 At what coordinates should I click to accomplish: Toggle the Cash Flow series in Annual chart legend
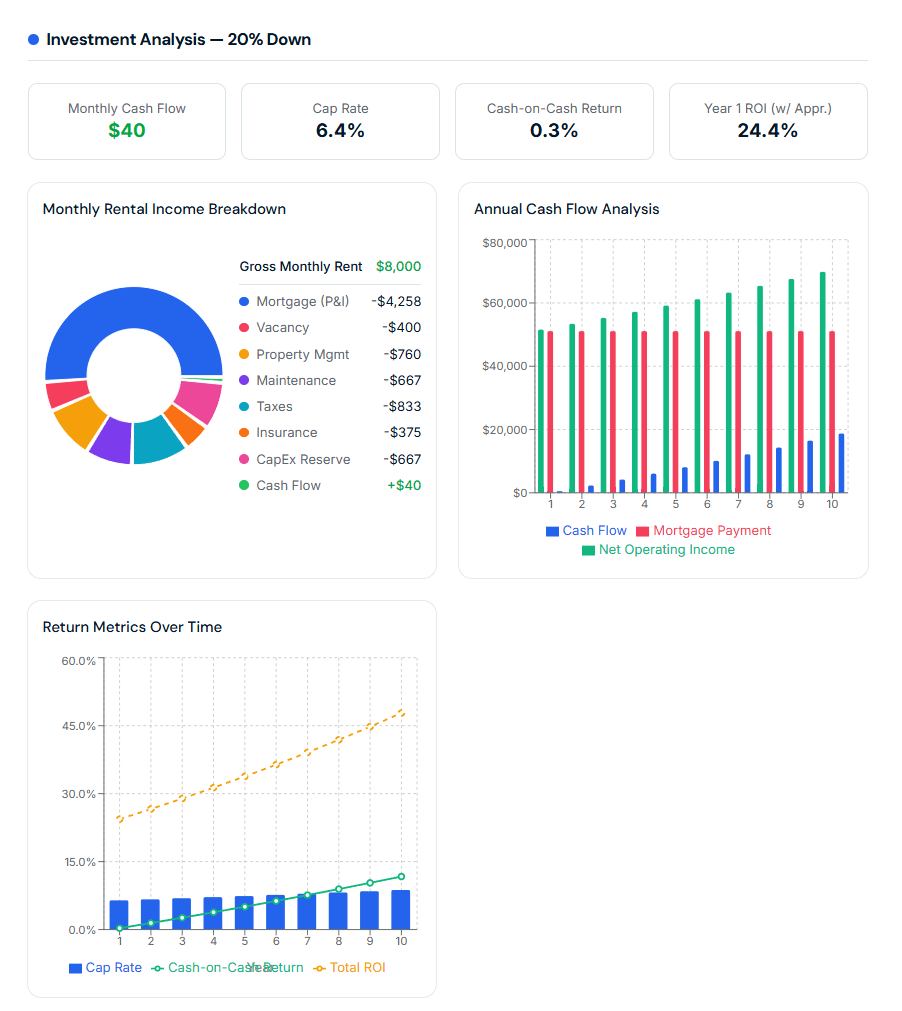(586, 530)
